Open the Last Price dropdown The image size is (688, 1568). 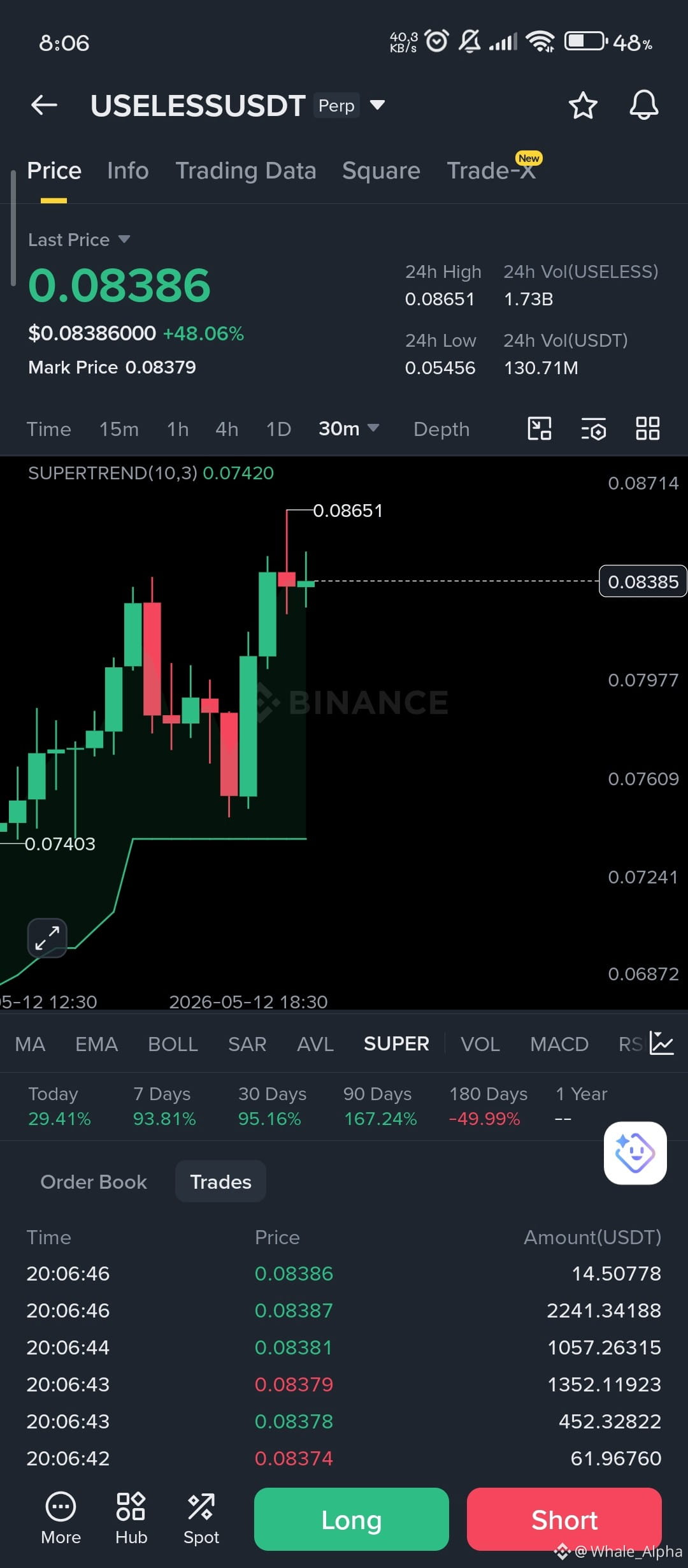point(79,240)
